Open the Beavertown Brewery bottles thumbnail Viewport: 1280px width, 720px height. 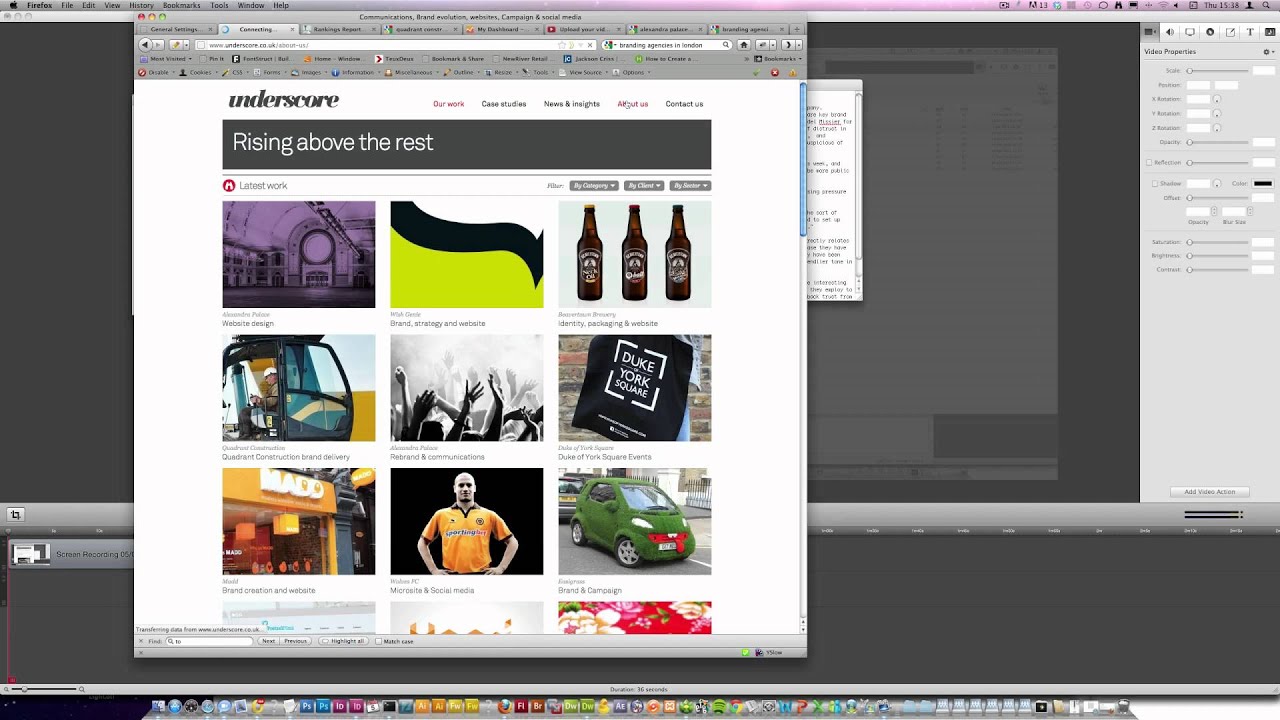click(634, 254)
